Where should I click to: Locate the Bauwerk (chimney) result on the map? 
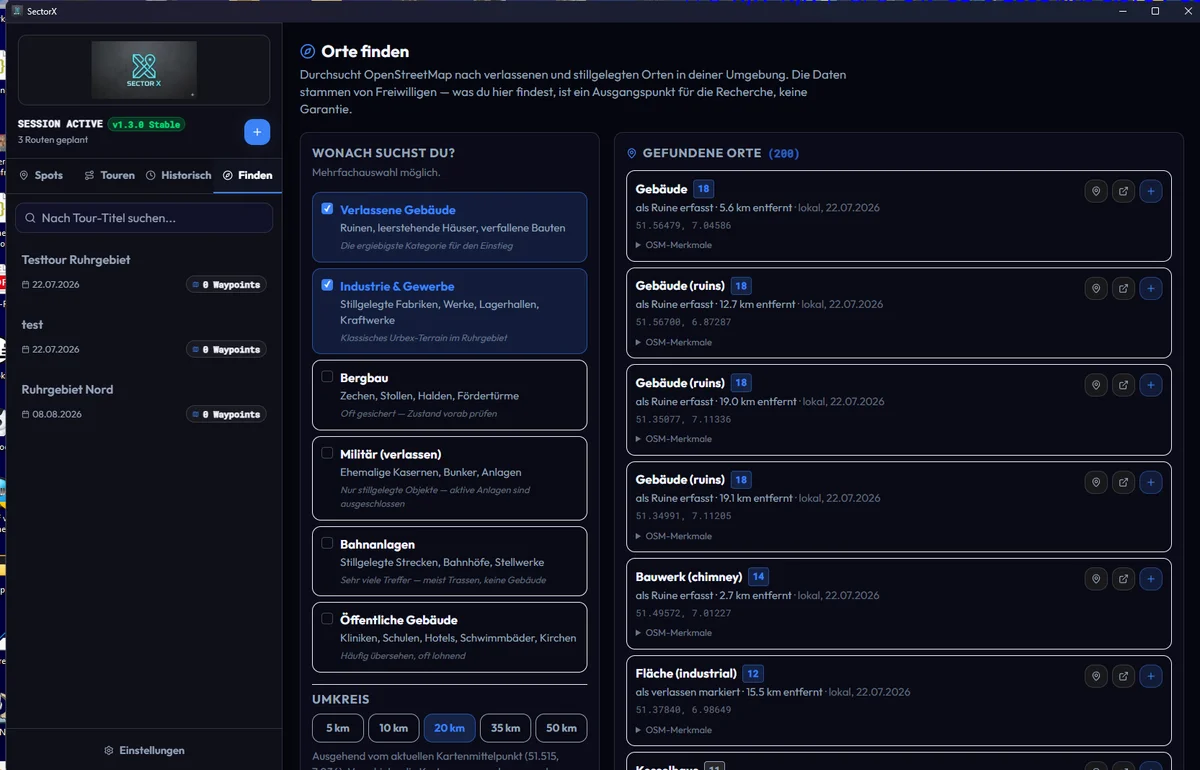[x=1096, y=579]
